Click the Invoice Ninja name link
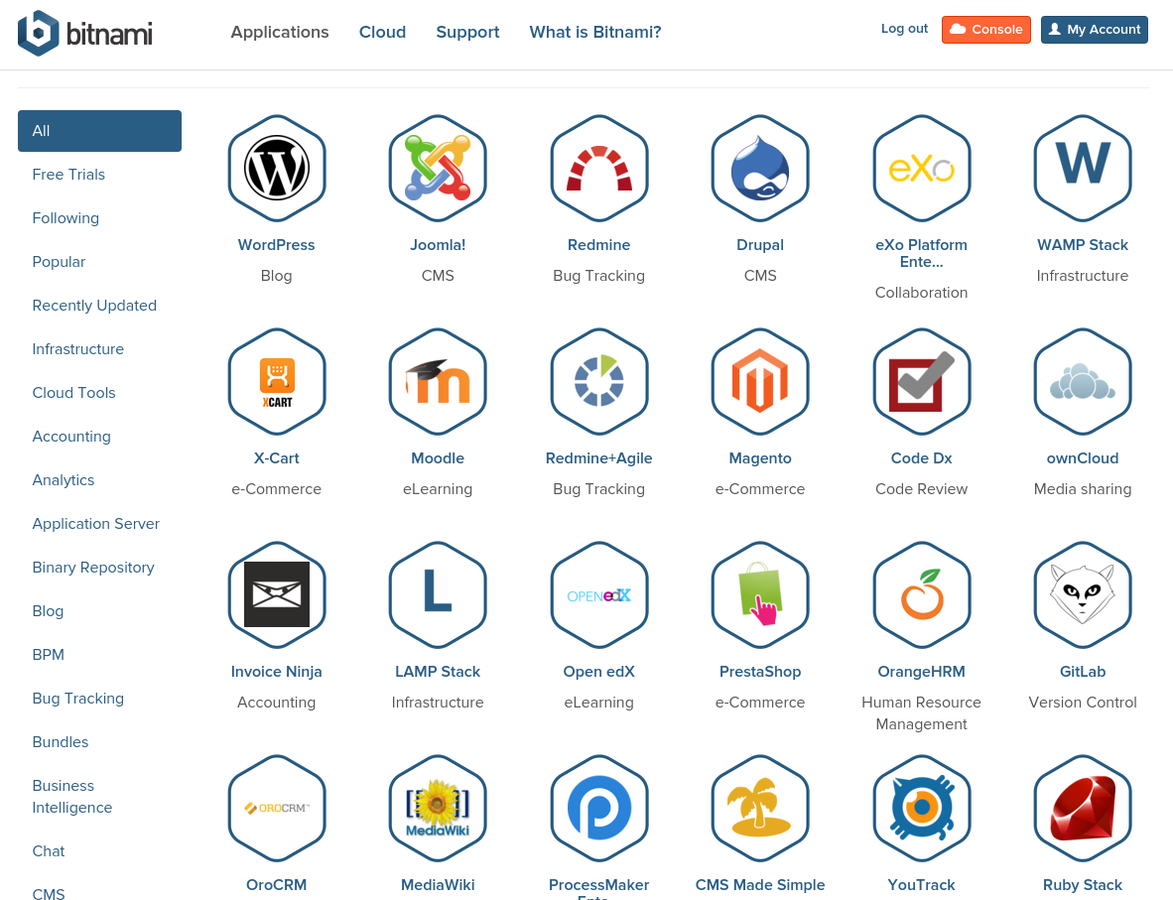 click(x=277, y=671)
